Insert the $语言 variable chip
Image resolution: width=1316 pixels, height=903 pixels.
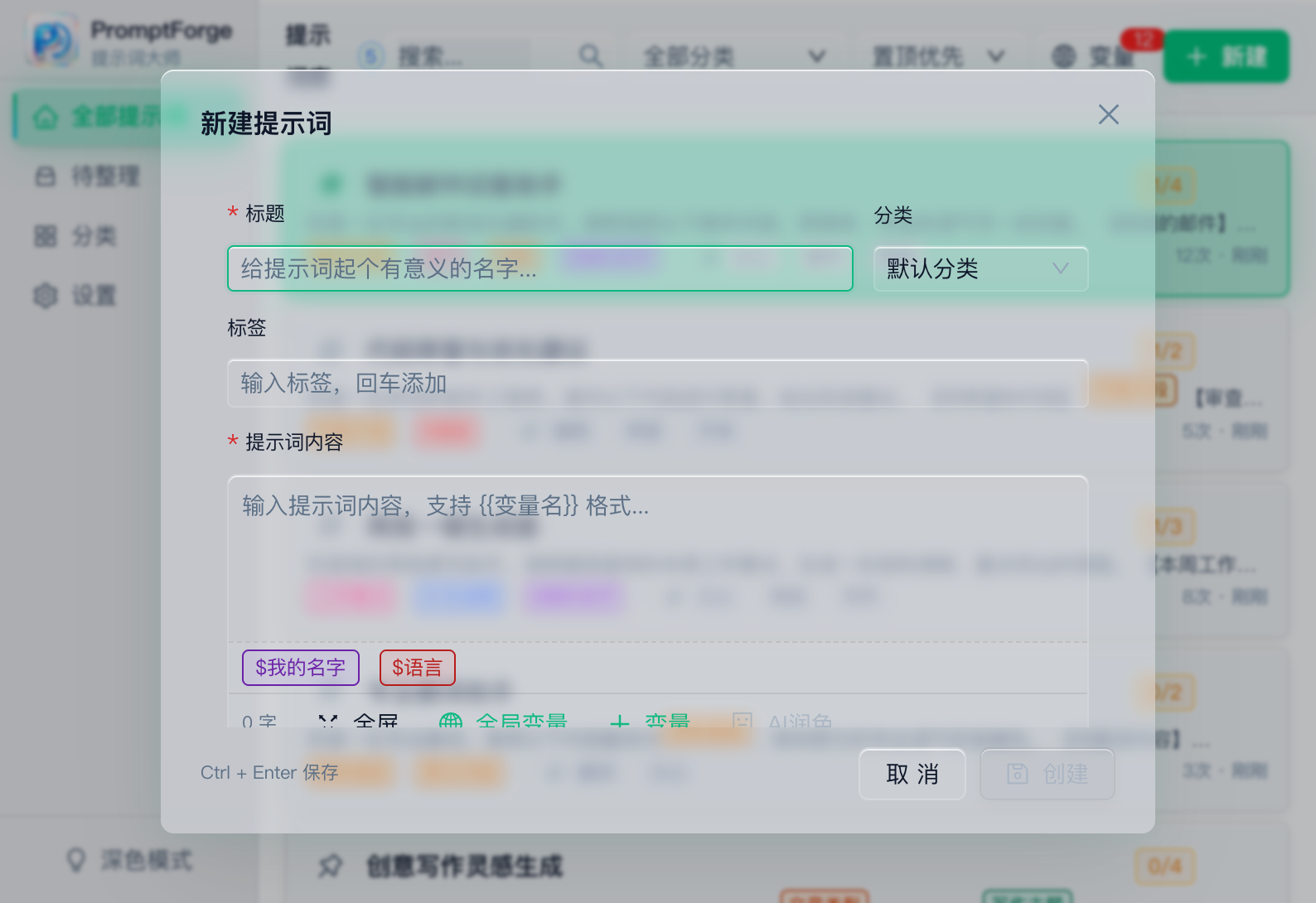pyautogui.click(x=418, y=668)
